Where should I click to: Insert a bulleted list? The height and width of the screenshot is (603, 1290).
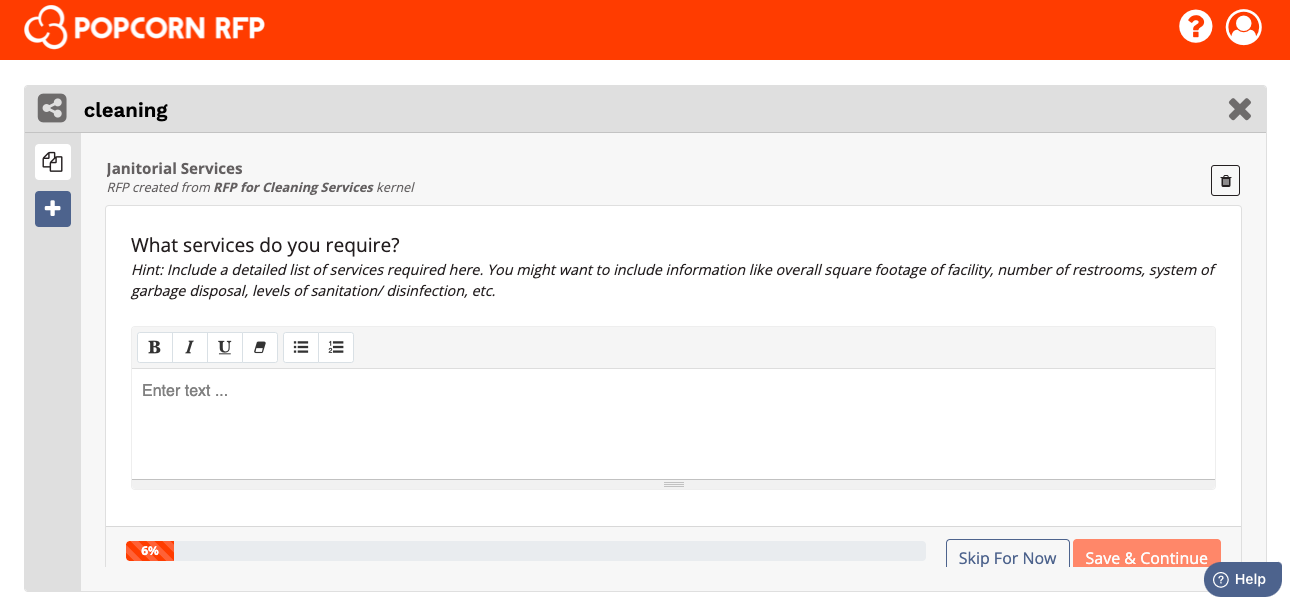coord(301,347)
